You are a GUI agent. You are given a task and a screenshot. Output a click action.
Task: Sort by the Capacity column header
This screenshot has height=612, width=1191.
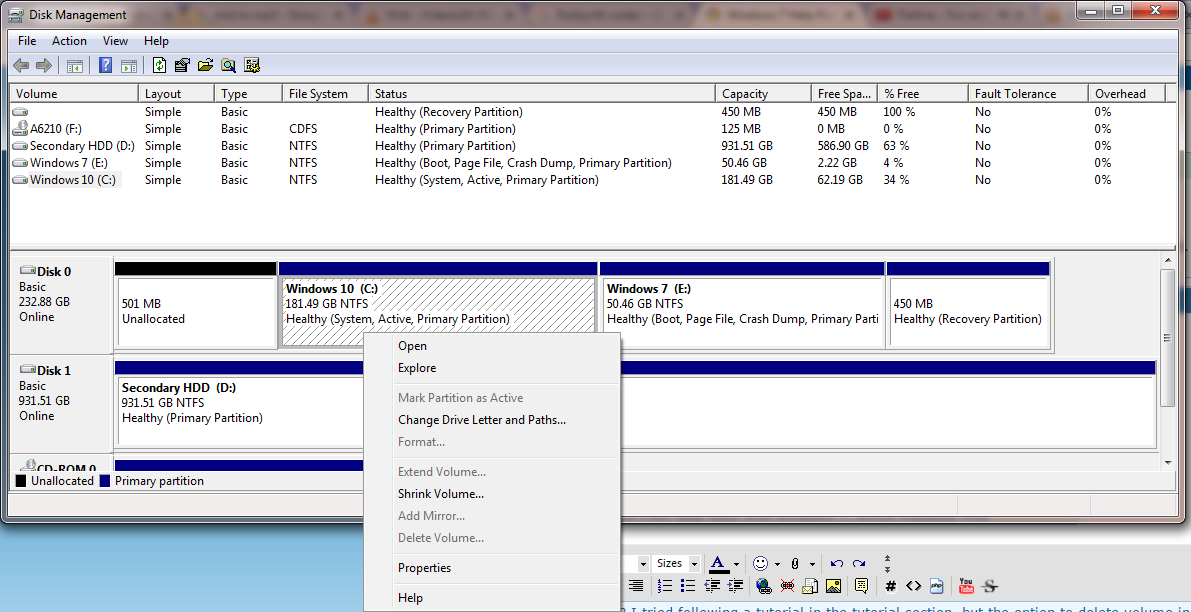pos(763,94)
